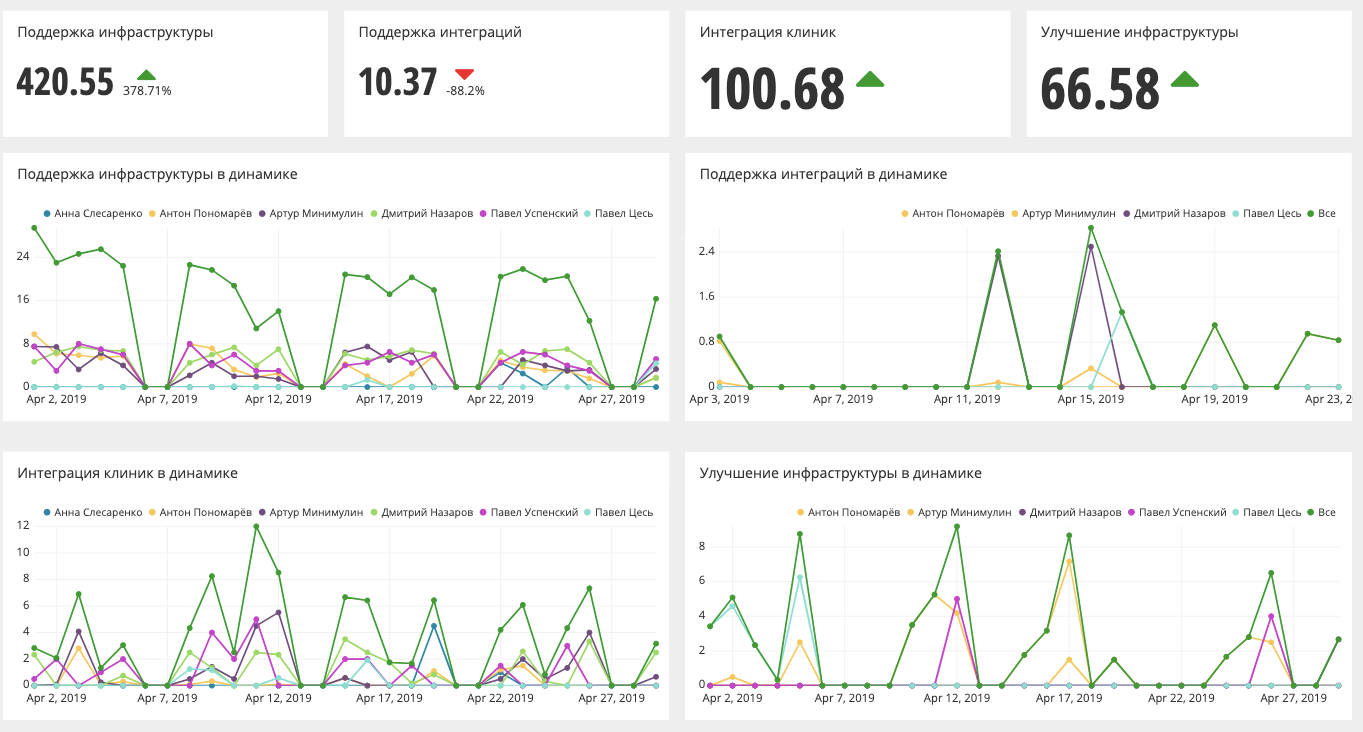Hide Павел Успенский in Интеграция клиник legend
1363x732 pixels.
click(529, 512)
